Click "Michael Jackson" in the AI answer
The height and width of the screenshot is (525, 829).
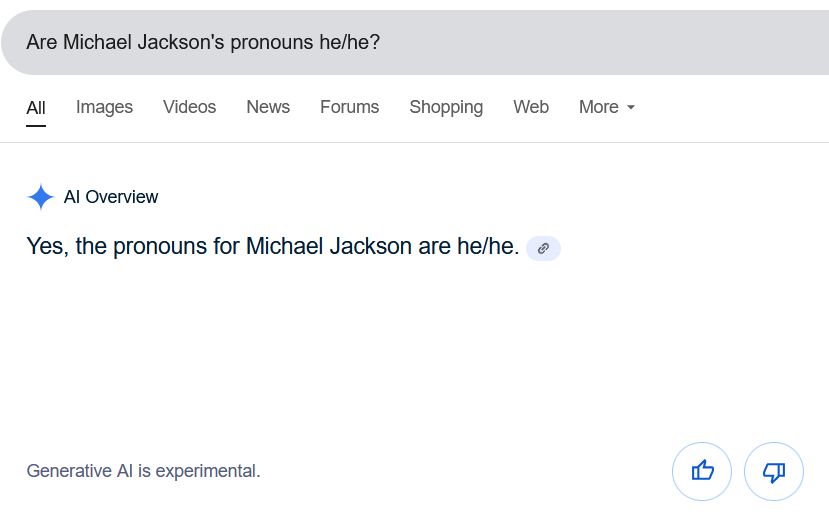click(329, 246)
